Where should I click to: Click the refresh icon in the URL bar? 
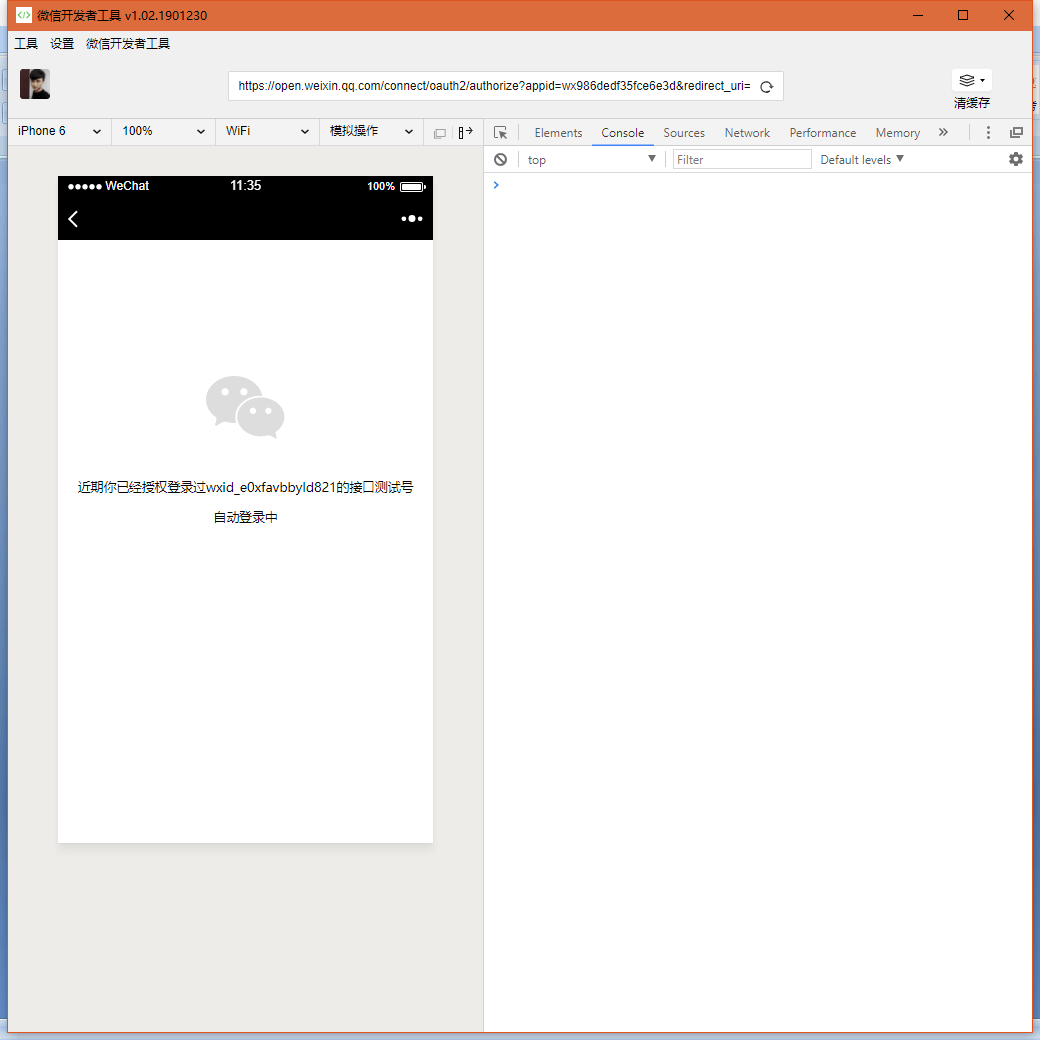tap(766, 87)
